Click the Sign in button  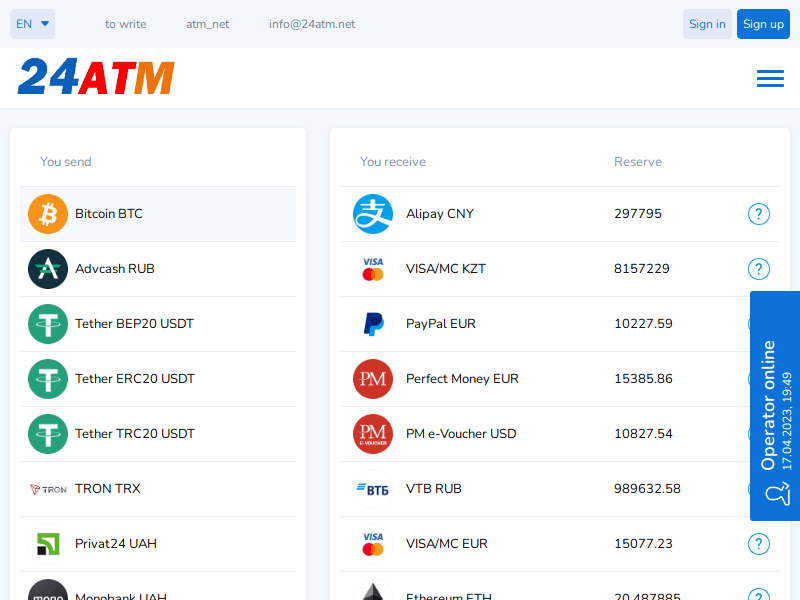707,24
